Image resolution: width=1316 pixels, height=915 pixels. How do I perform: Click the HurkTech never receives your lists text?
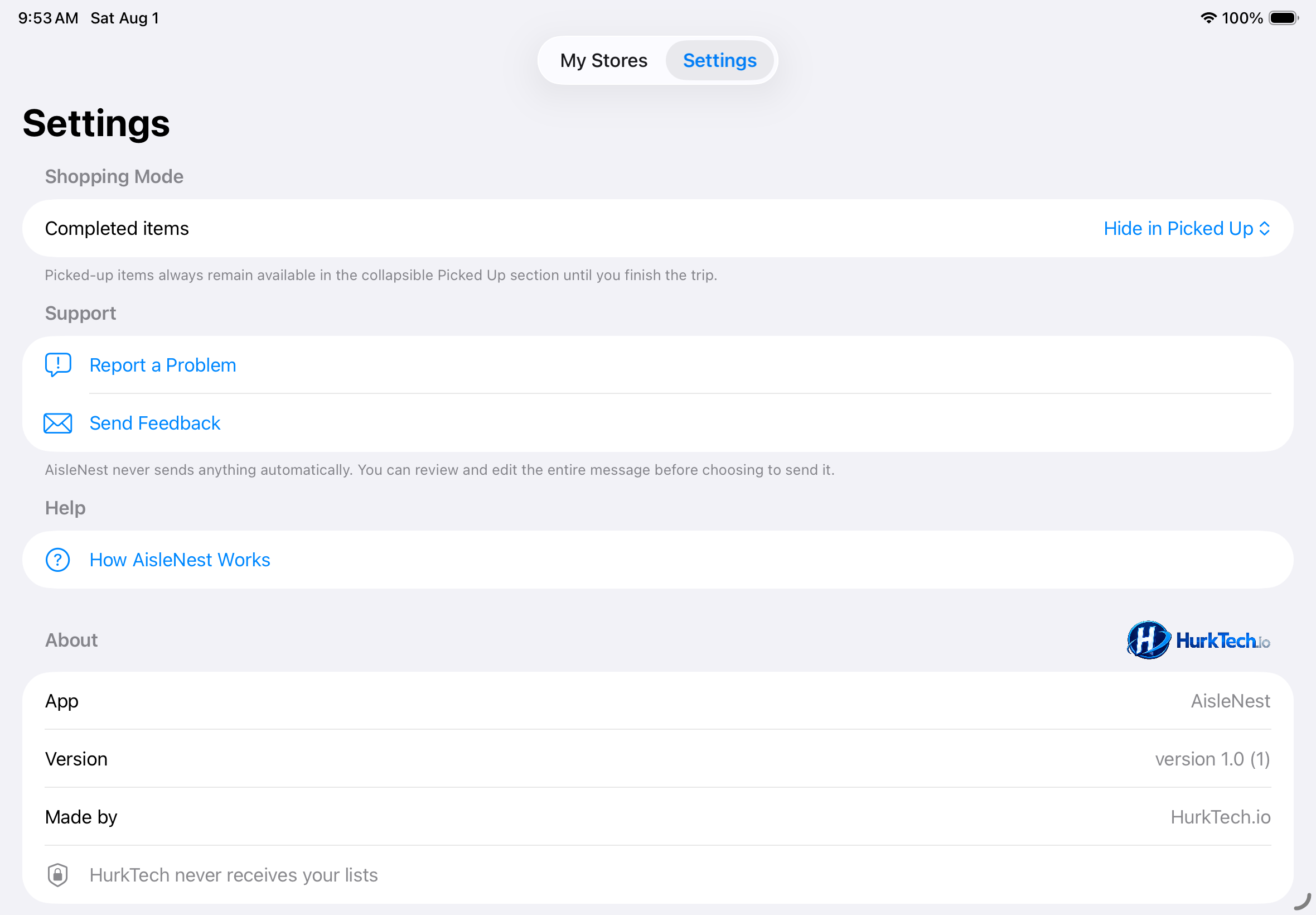[233, 875]
